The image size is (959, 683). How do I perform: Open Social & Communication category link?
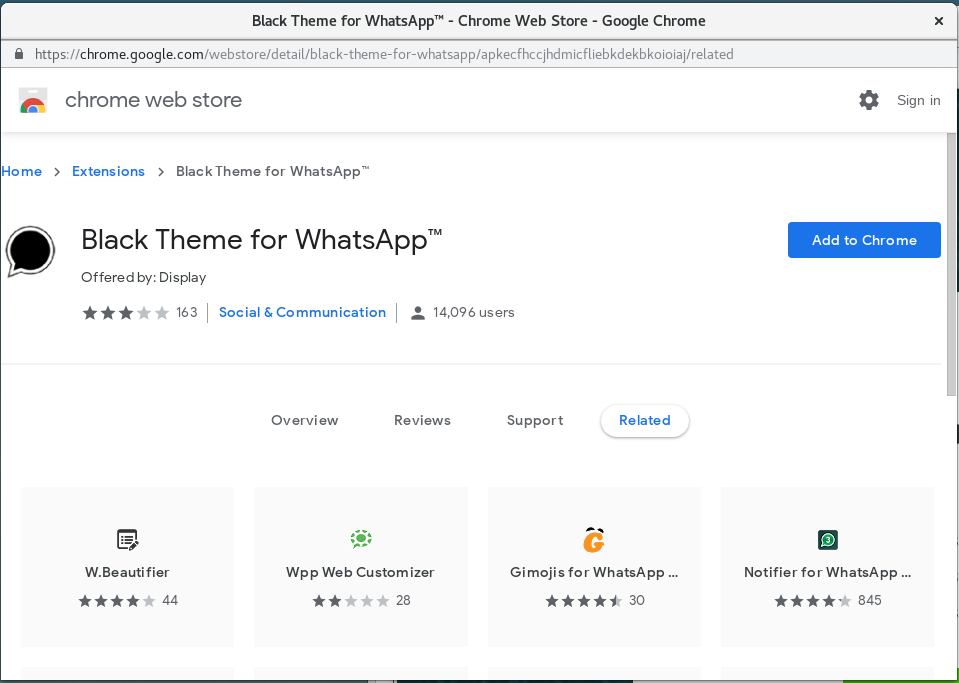pyautogui.click(x=302, y=313)
